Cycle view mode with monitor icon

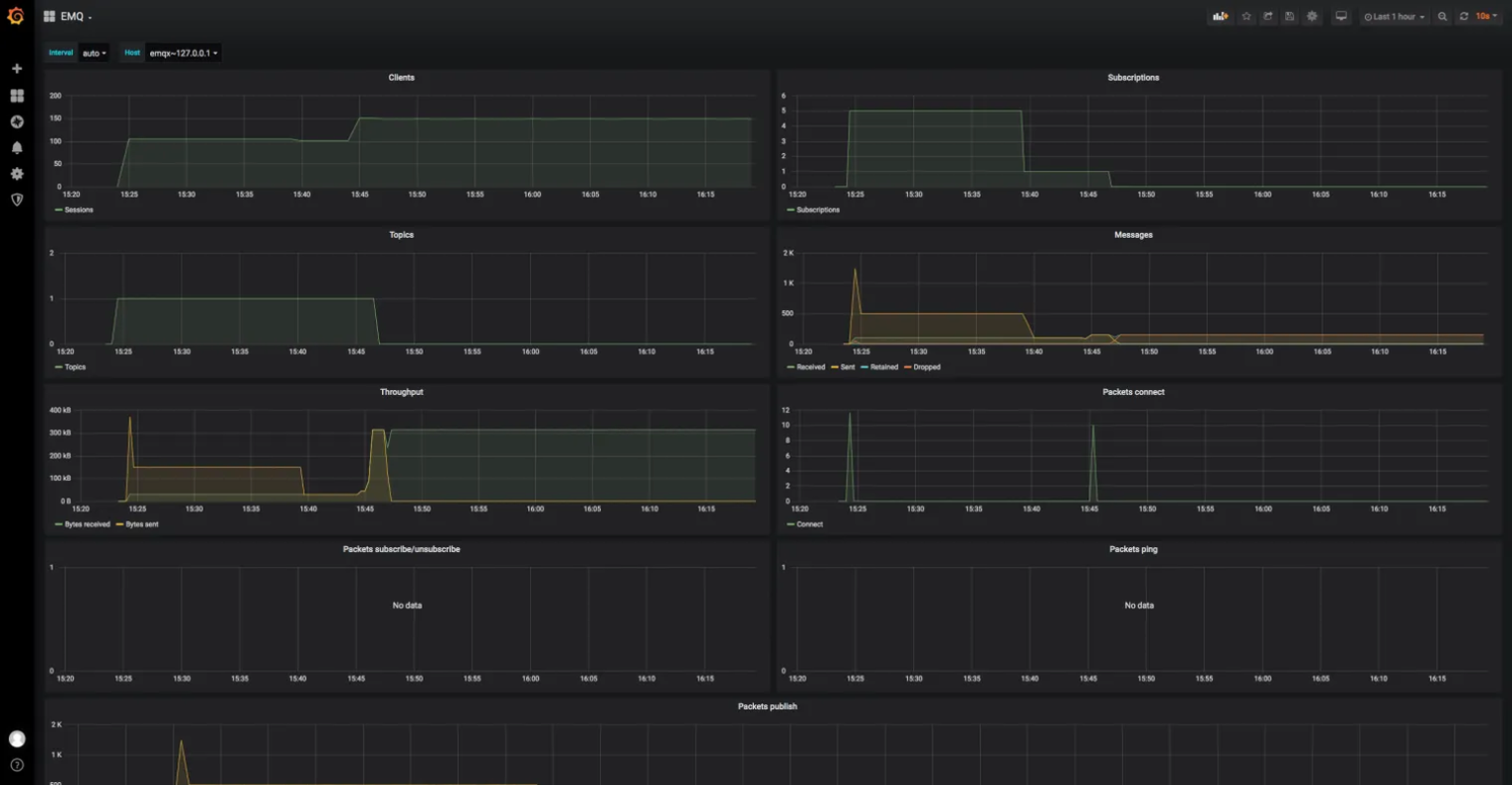[x=1341, y=17]
